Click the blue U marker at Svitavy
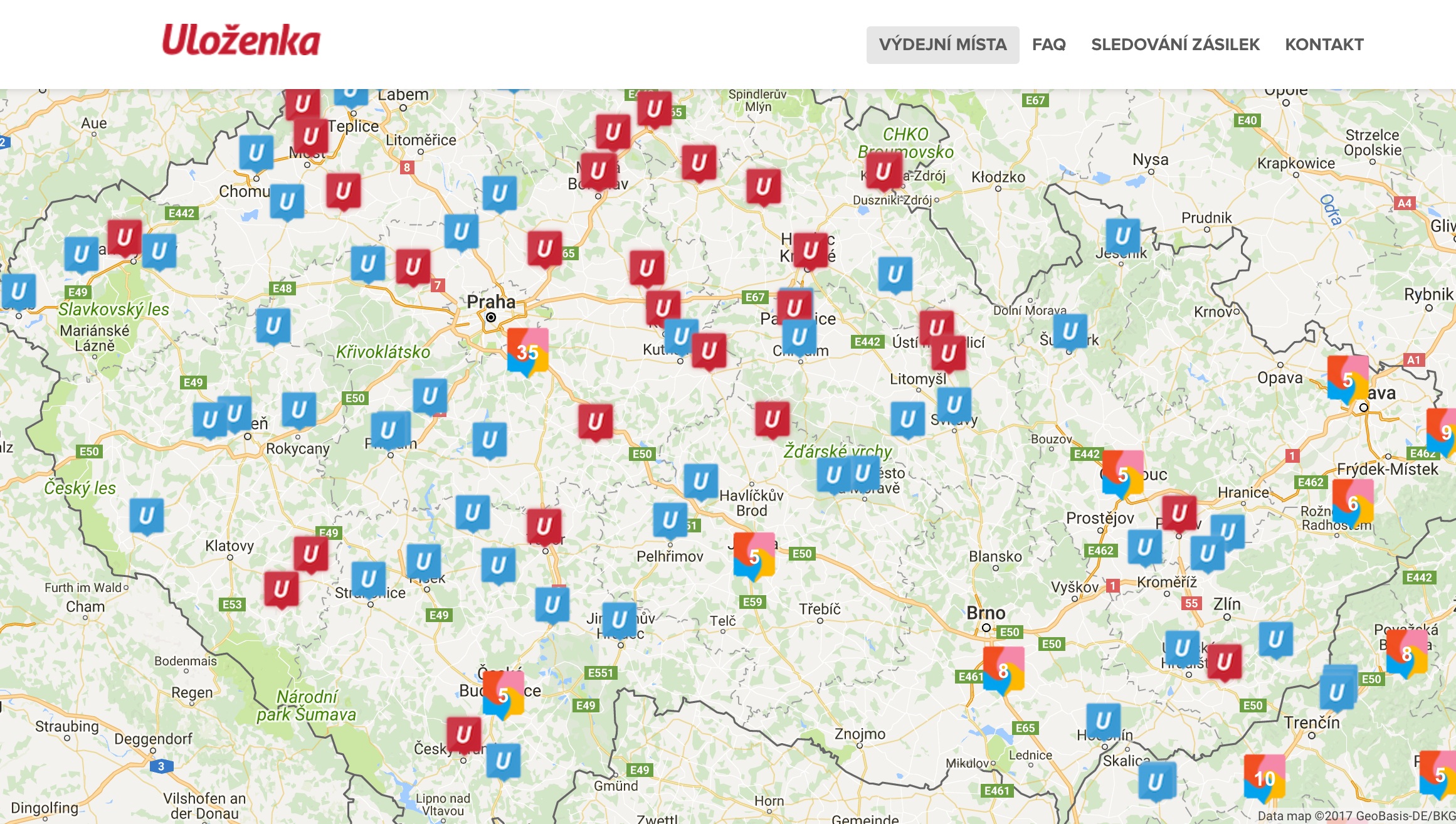 954,405
